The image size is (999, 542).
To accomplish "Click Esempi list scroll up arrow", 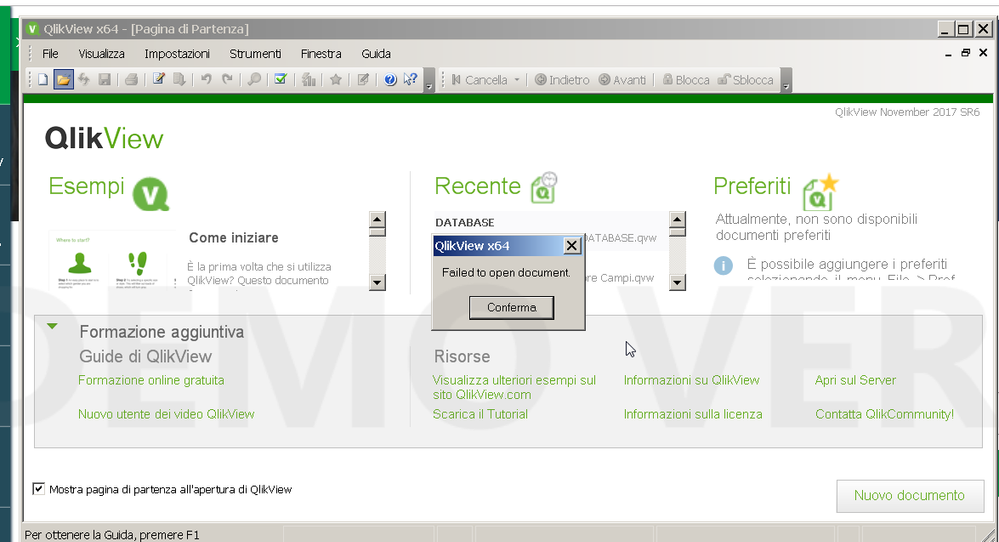I will coord(377,220).
